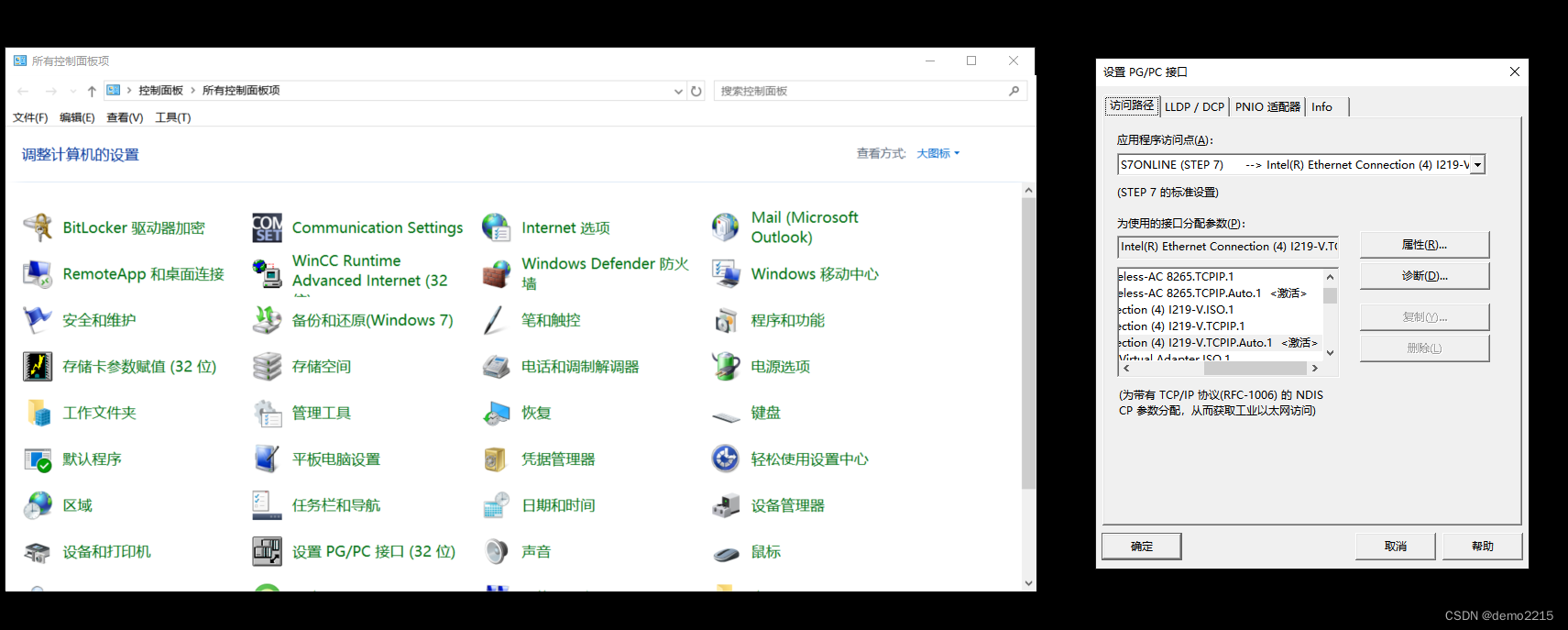The width and height of the screenshot is (1568, 630).
Task: Go up one folder level
Action: tap(92, 91)
